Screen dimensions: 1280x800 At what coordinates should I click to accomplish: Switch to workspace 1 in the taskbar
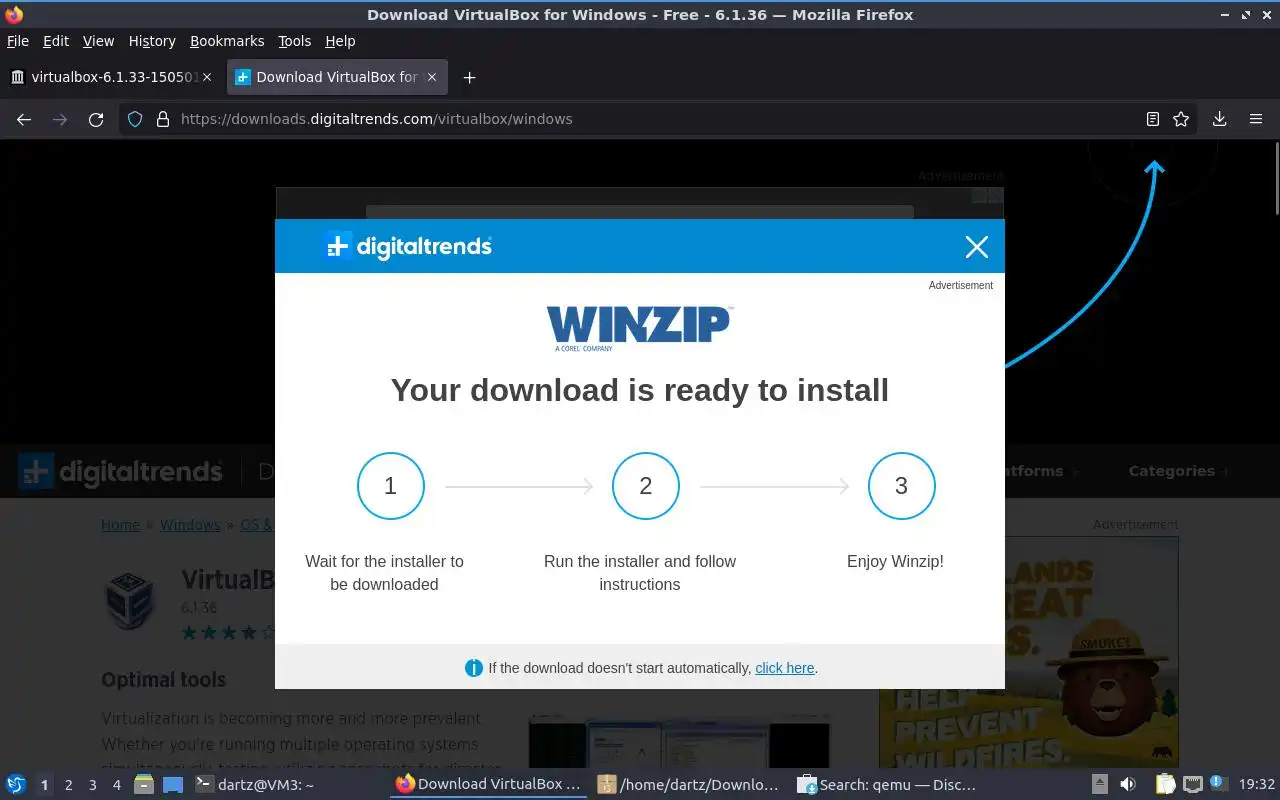coord(44,785)
